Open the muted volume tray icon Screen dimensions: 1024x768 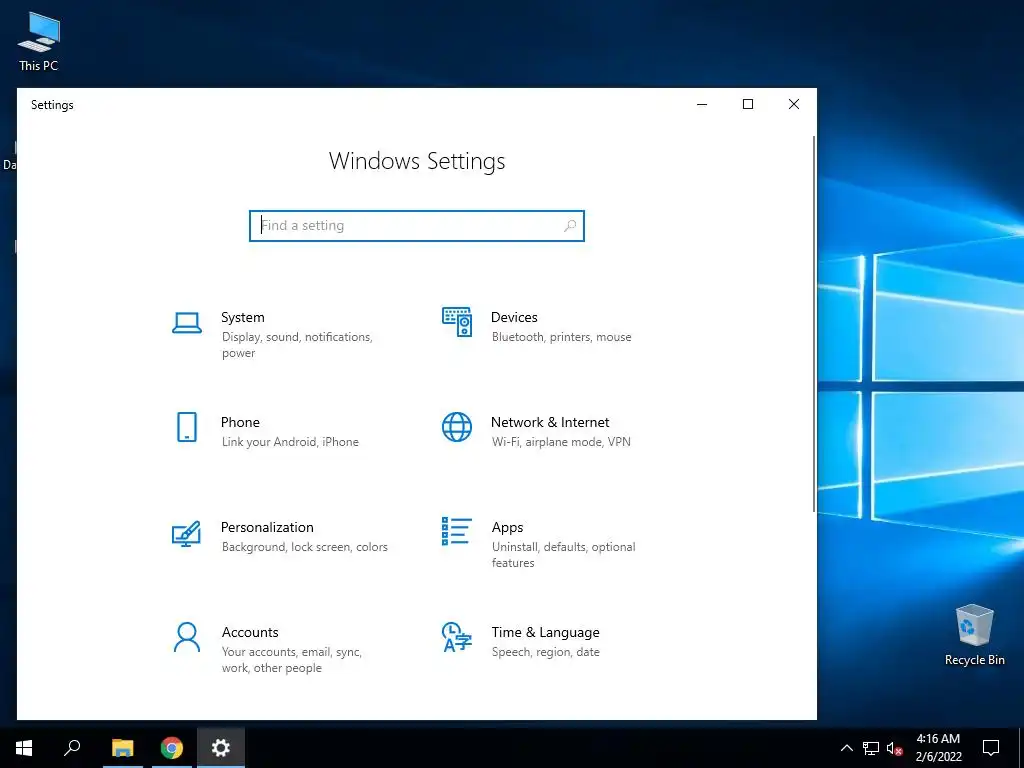(894, 748)
